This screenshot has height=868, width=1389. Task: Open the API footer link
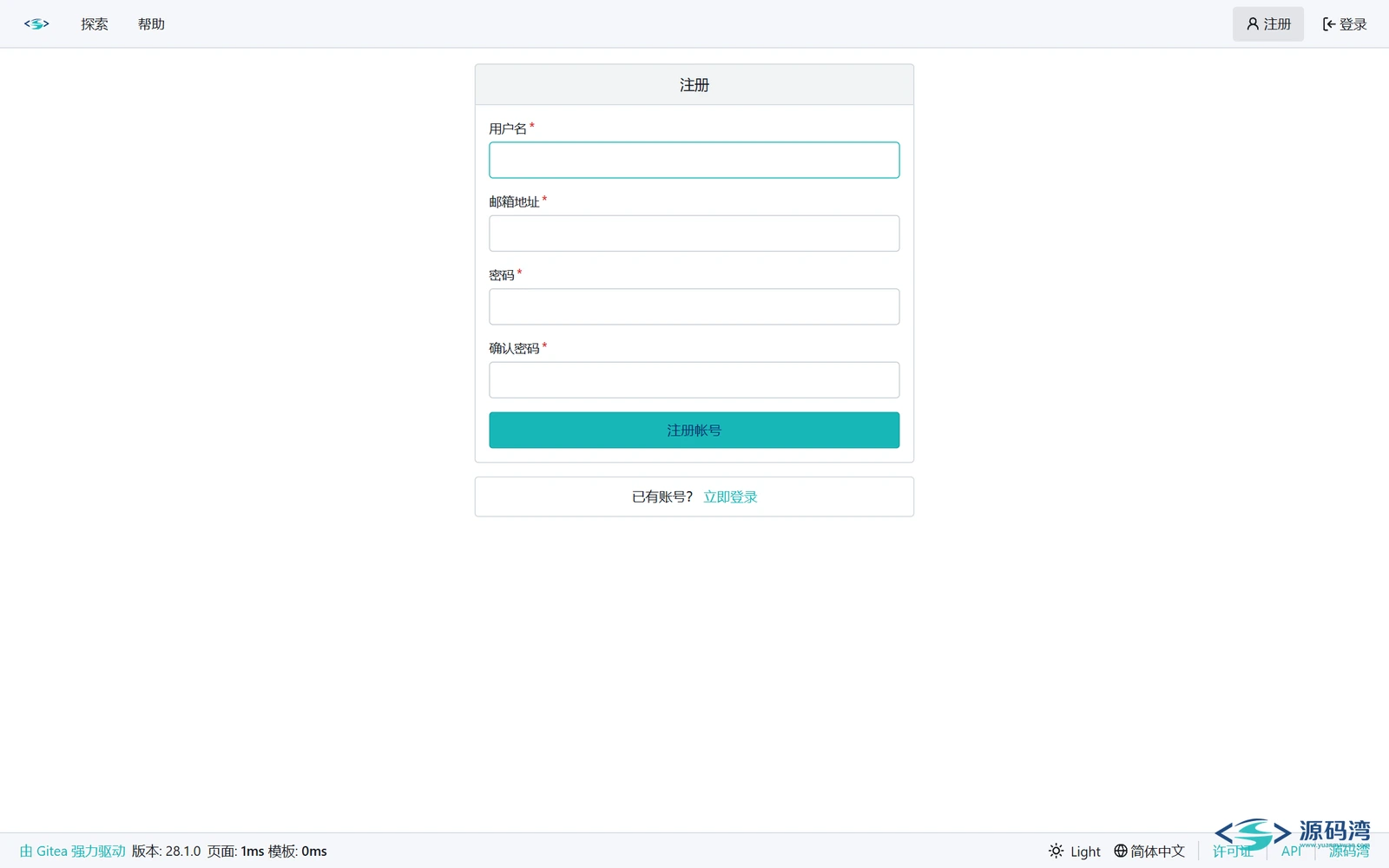pos(1291,852)
